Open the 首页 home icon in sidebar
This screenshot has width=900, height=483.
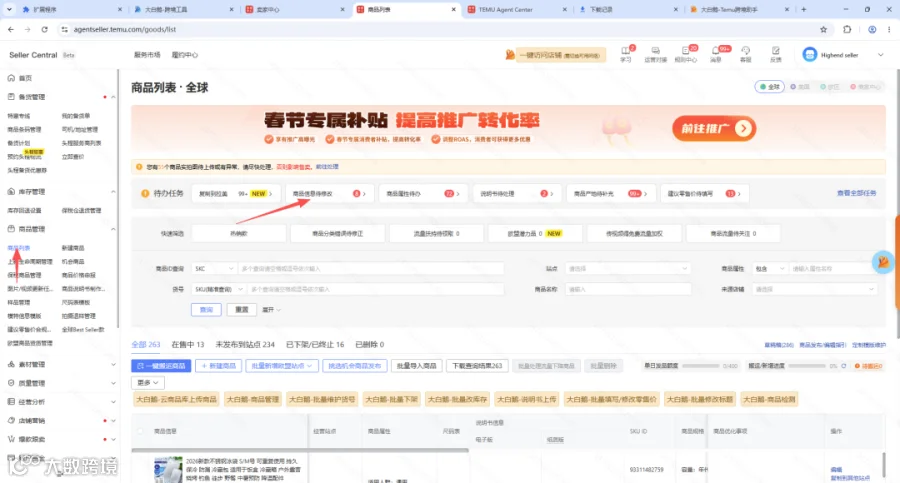(x=11, y=78)
